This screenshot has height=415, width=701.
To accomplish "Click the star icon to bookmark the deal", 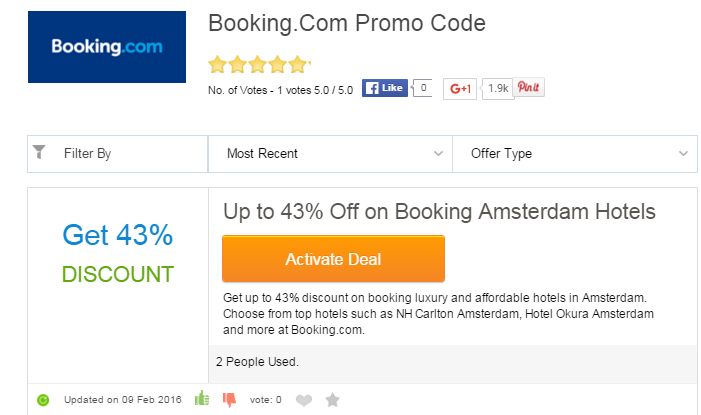I will [332, 400].
